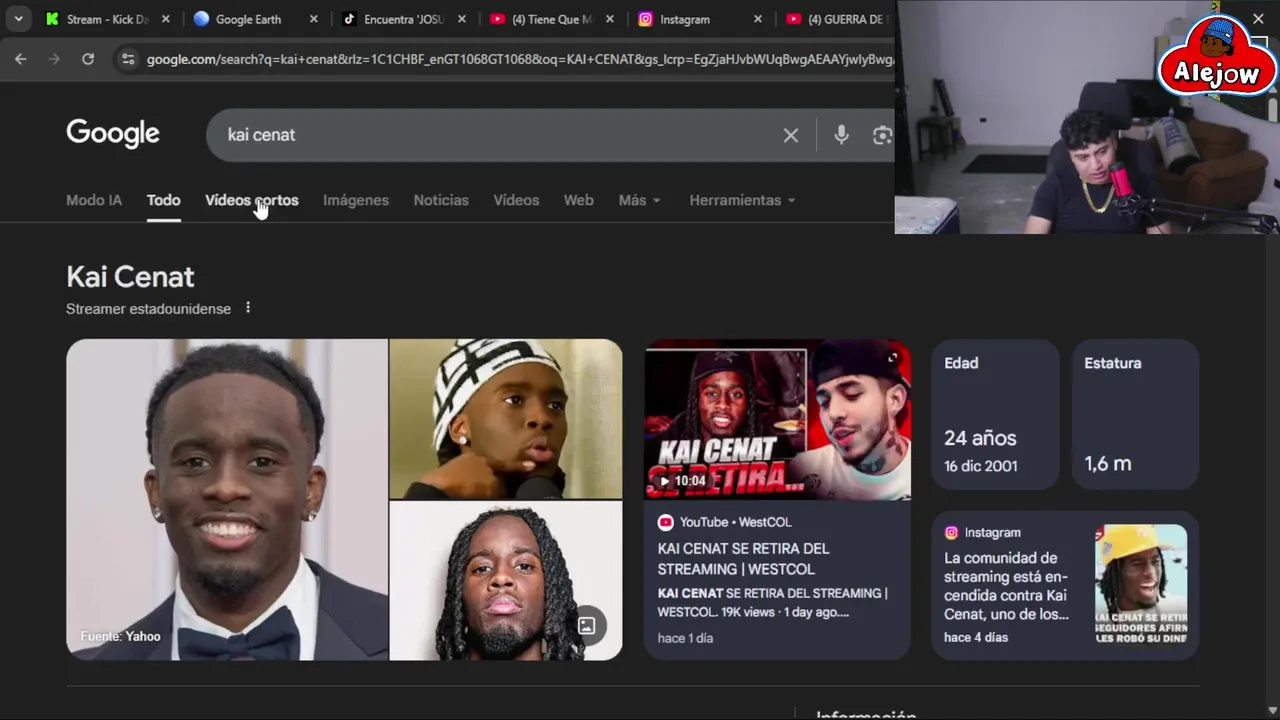Image resolution: width=1280 pixels, height=720 pixels.
Task: Open the large Kai Cenat photo from Yahoo
Action: pyautogui.click(x=227, y=499)
